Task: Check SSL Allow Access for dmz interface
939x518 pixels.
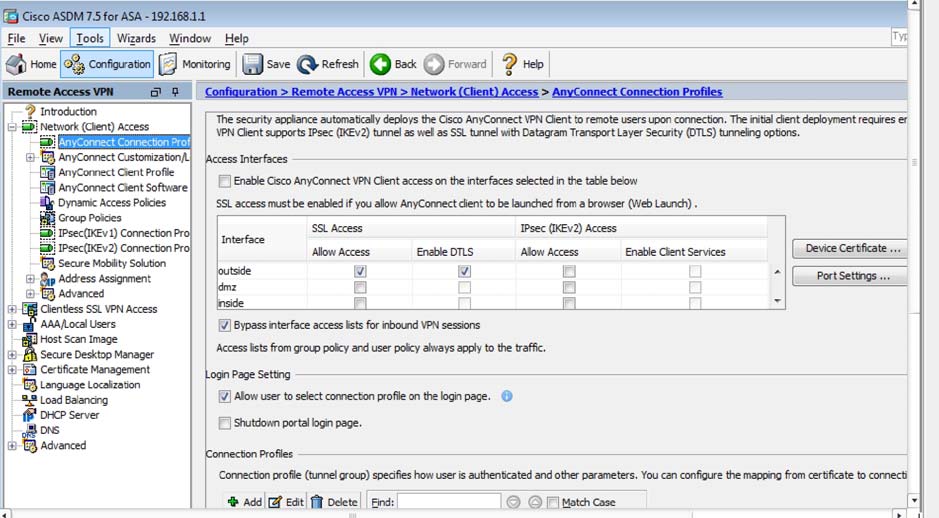Action: (360, 287)
